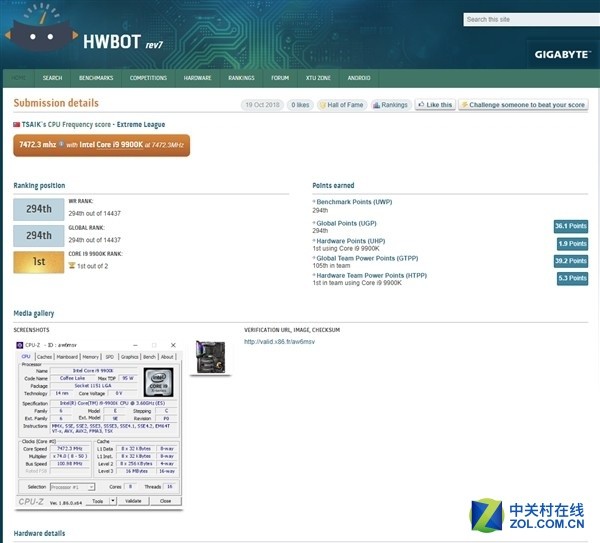
Task: Open the RANKINGS menu
Action: coord(241,78)
